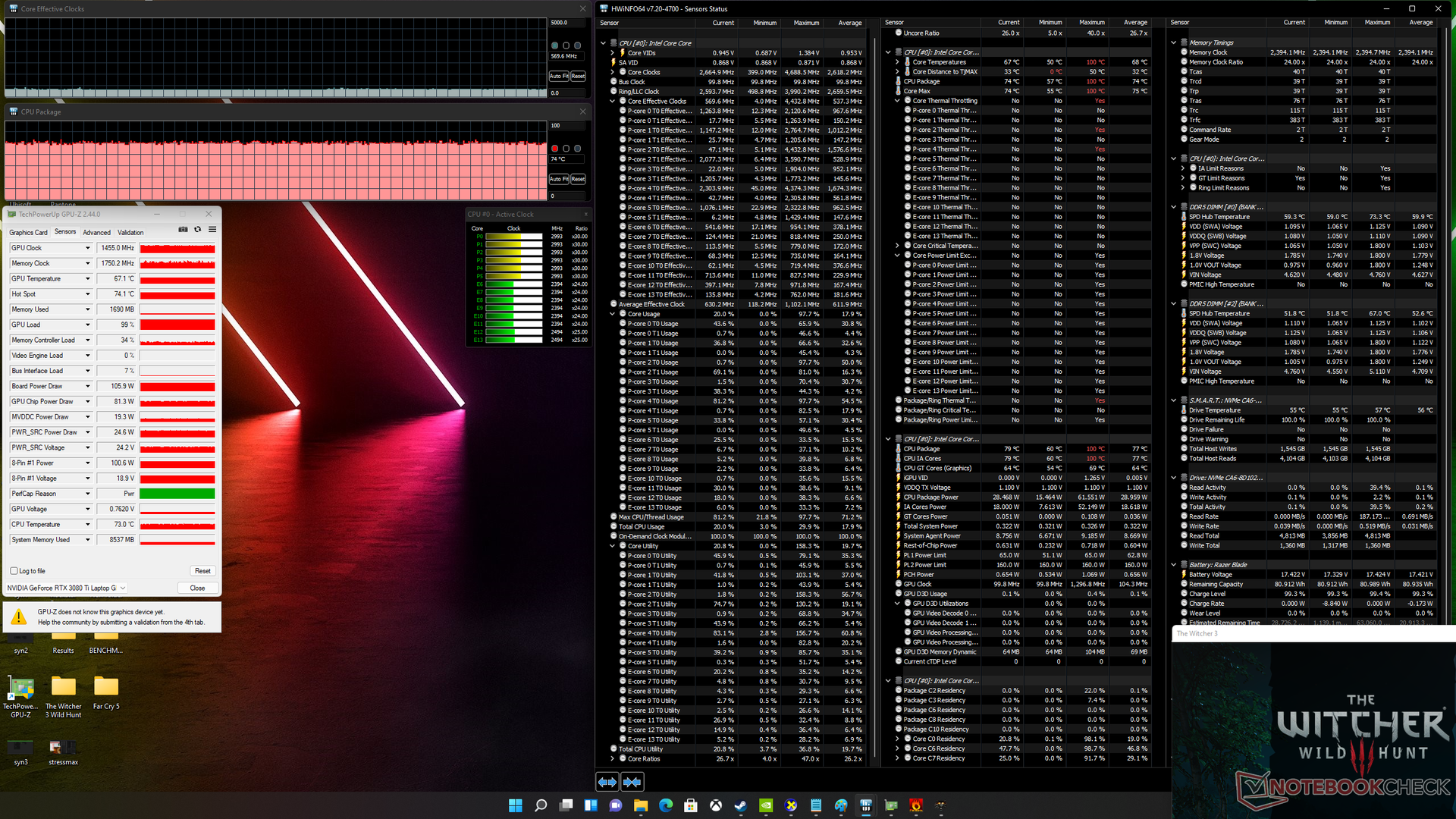1456x819 pixels.
Task: Switch to the Validation tab in GPU-Z
Action: [130, 233]
